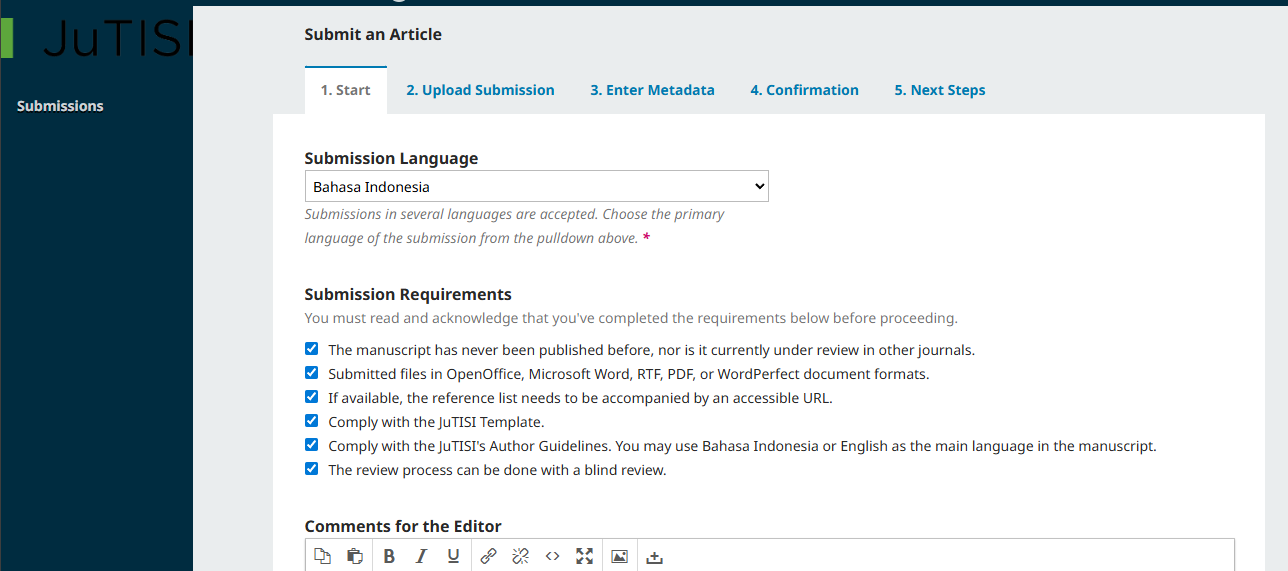The width and height of the screenshot is (1288, 571).
Task: Click the Paste icon in editor toolbar
Action: [354, 556]
